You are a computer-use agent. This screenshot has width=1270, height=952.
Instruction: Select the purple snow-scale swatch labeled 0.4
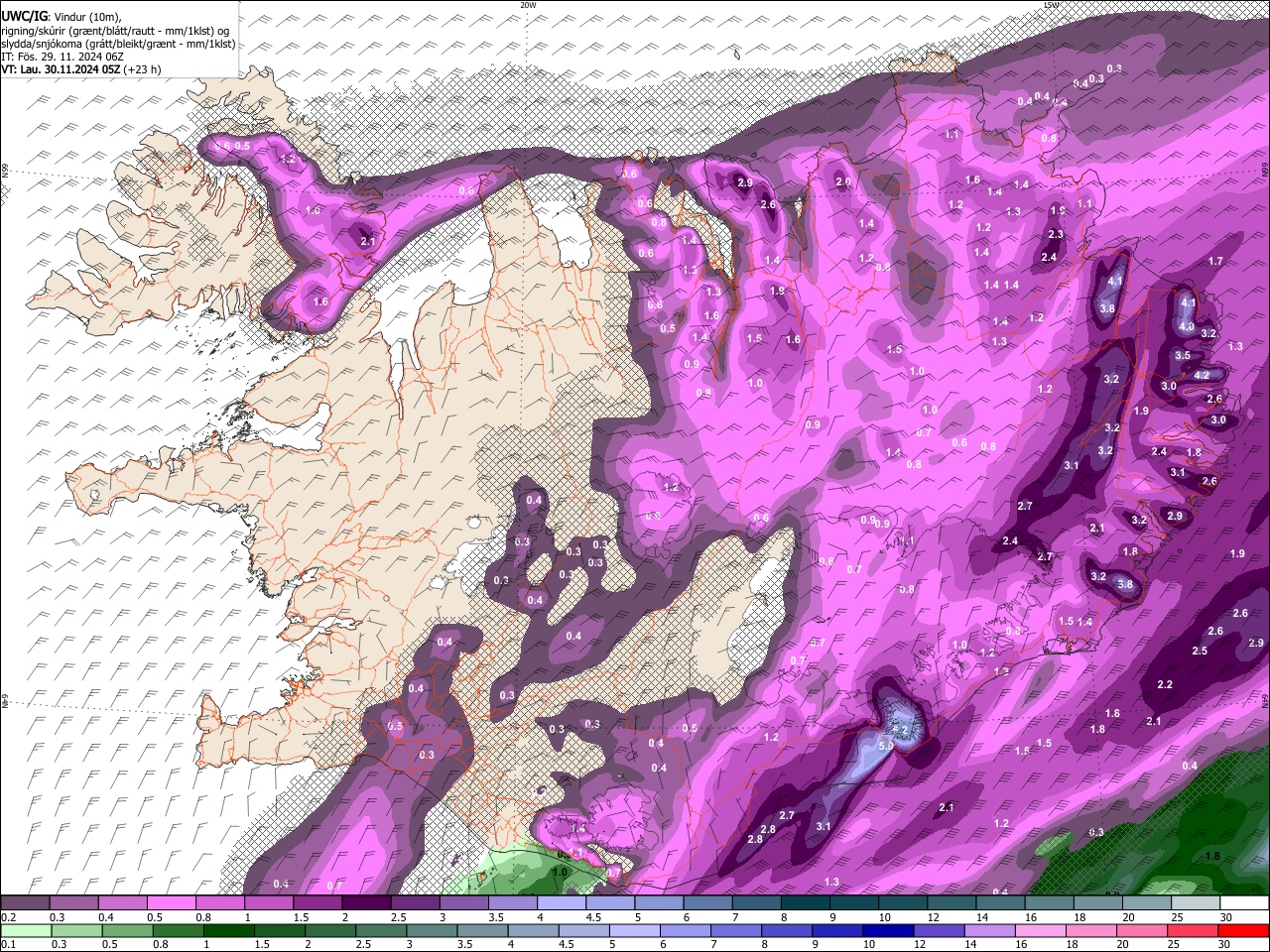point(123,903)
